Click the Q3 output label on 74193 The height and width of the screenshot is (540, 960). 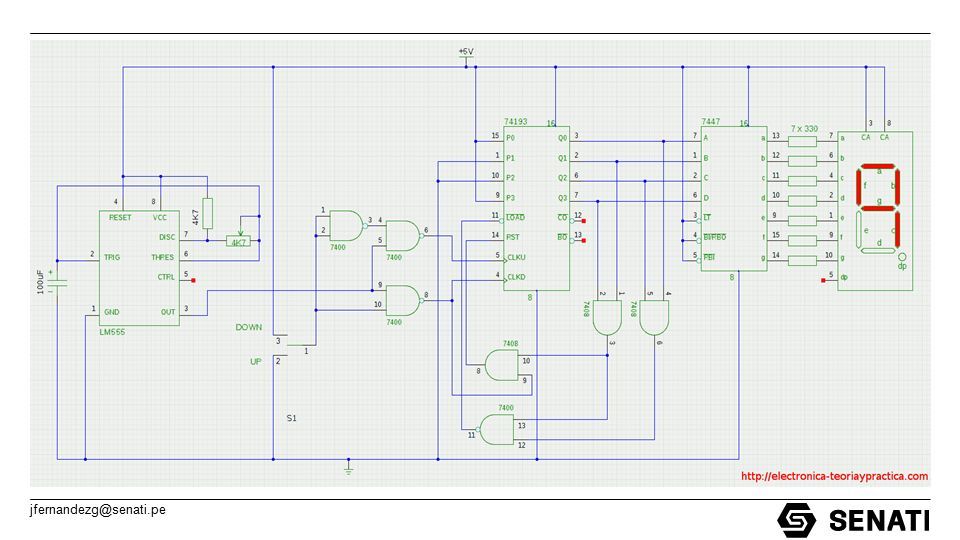pyautogui.click(x=563, y=198)
